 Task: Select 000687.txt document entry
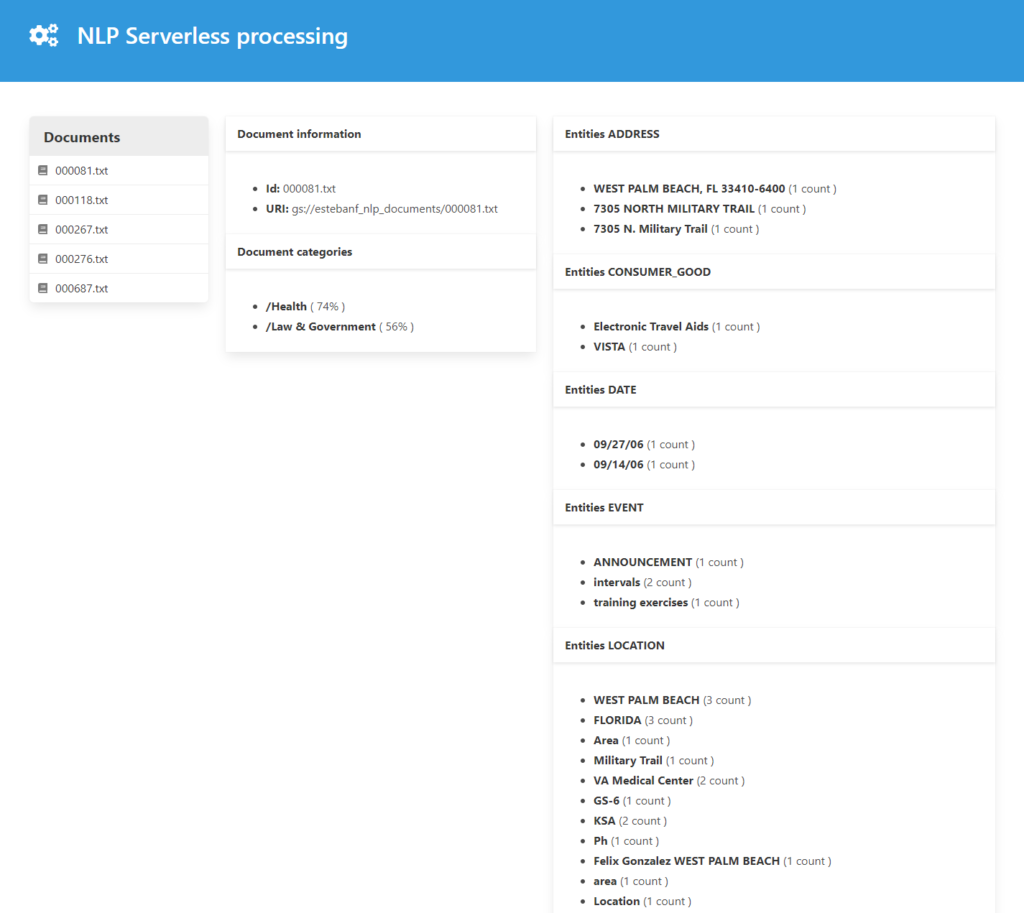point(119,288)
